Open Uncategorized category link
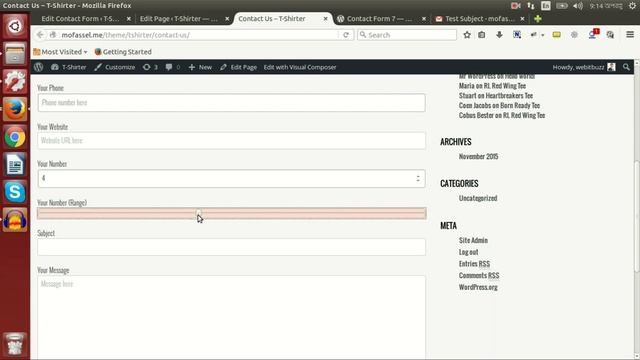The image size is (640, 360). (x=478, y=198)
